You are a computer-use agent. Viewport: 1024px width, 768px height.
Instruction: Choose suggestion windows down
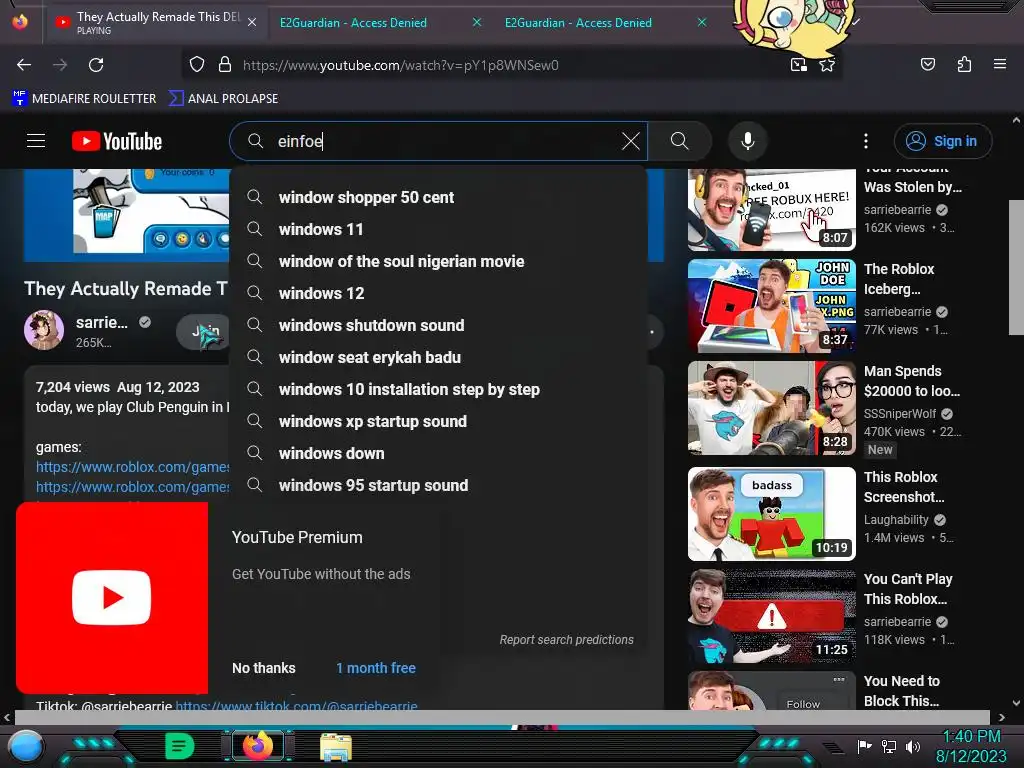click(x=438, y=453)
